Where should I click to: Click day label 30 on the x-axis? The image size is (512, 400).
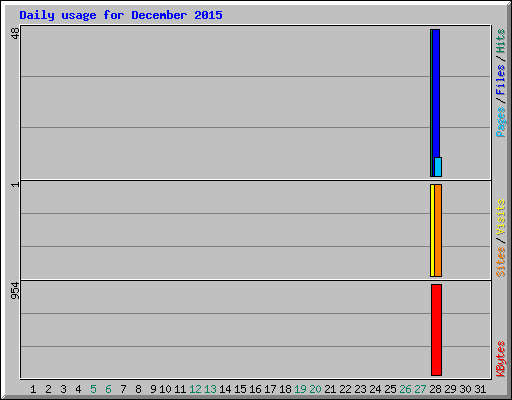(465, 389)
